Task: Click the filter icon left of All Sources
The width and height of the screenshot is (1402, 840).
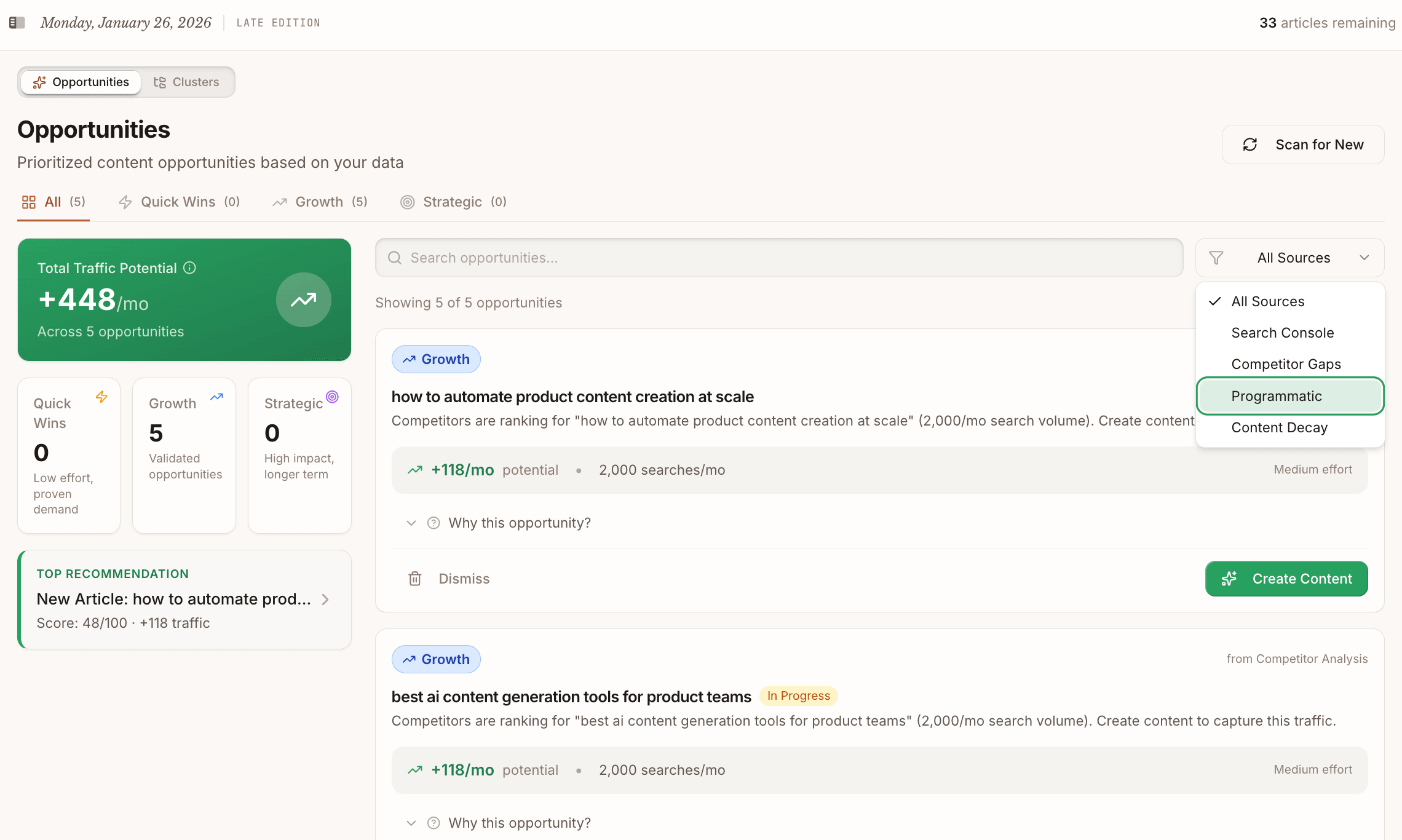Action: tap(1218, 258)
